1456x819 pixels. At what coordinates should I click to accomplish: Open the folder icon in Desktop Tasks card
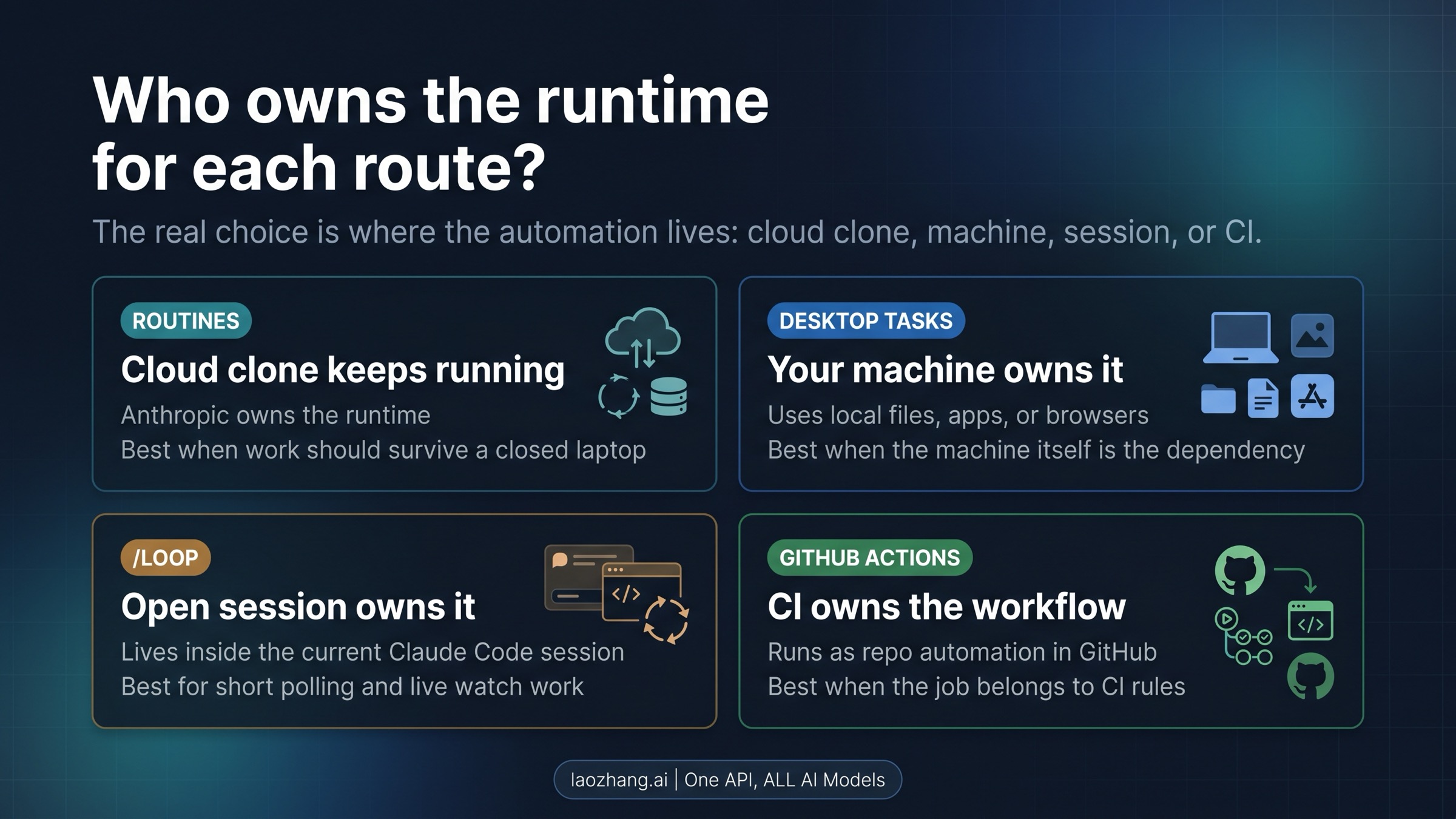[x=1218, y=400]
